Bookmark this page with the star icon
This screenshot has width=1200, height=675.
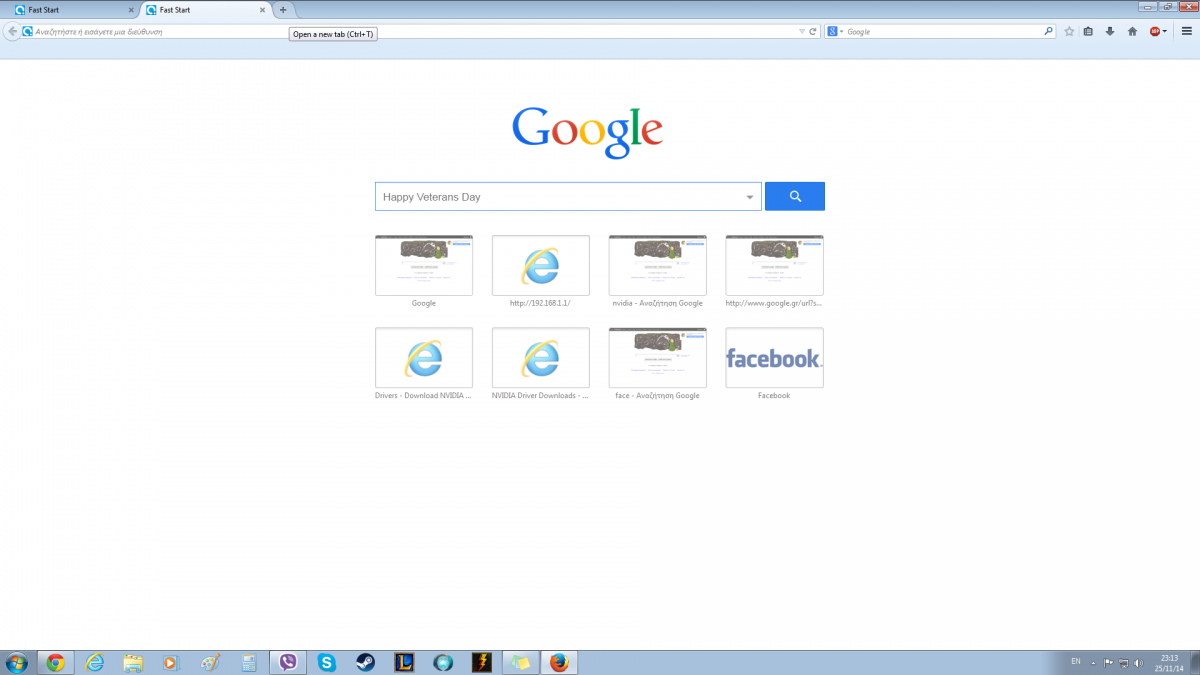[1069, 31]
